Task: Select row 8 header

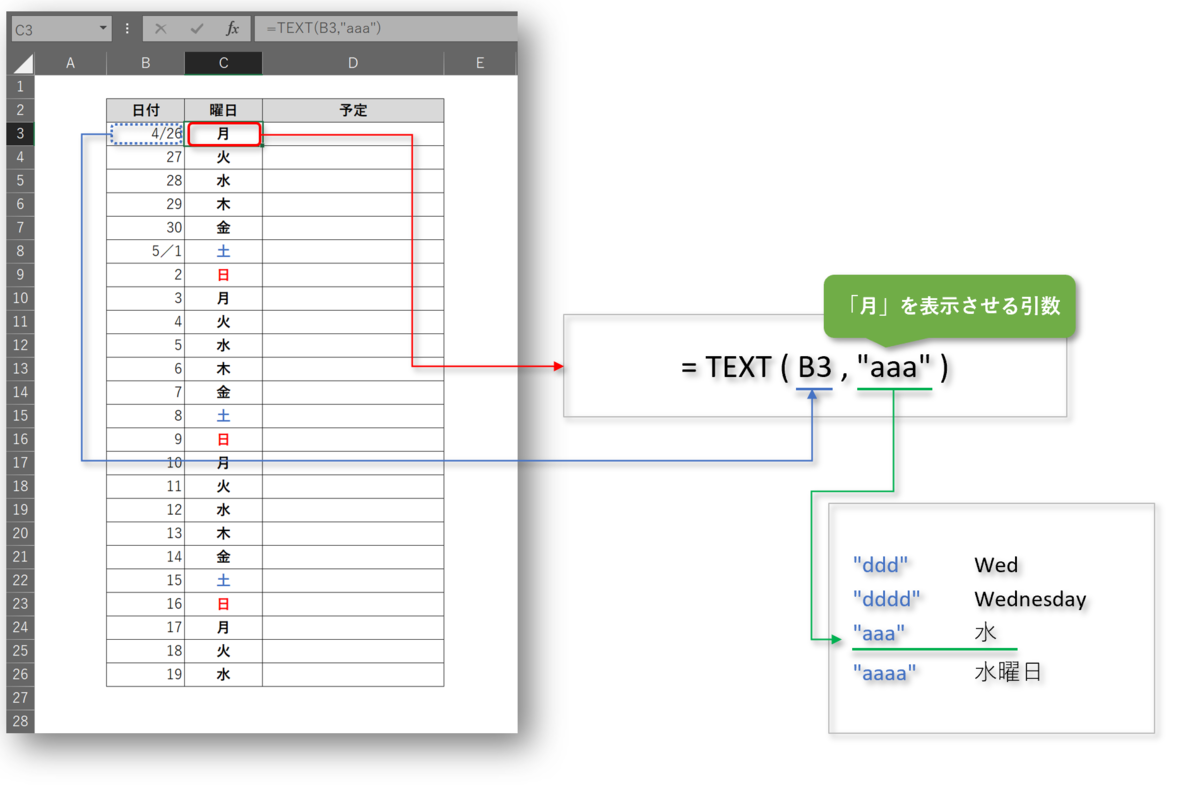Action: pyautogui.click(x=20, y=251)
